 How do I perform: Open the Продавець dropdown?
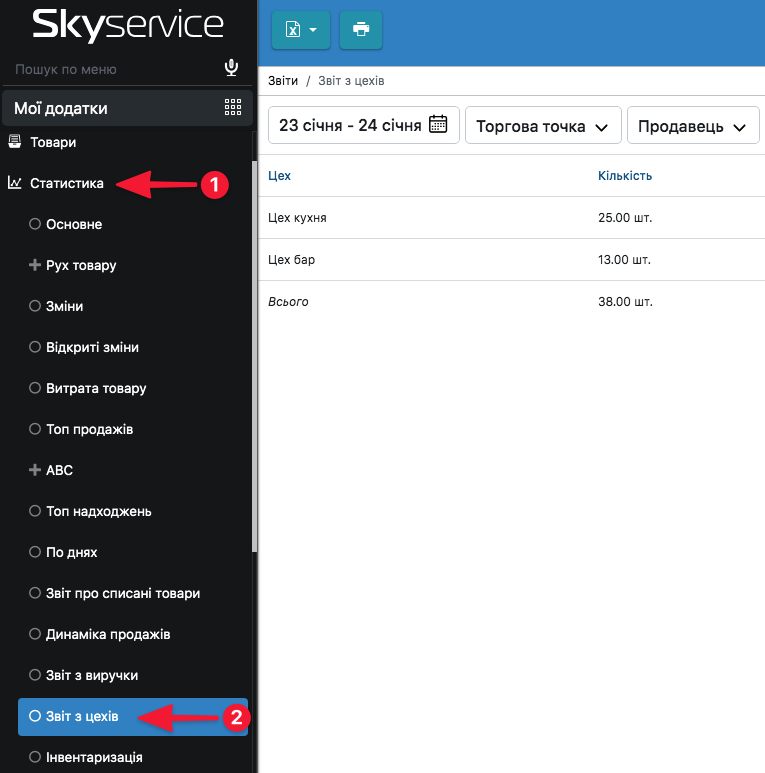[692, 126]
